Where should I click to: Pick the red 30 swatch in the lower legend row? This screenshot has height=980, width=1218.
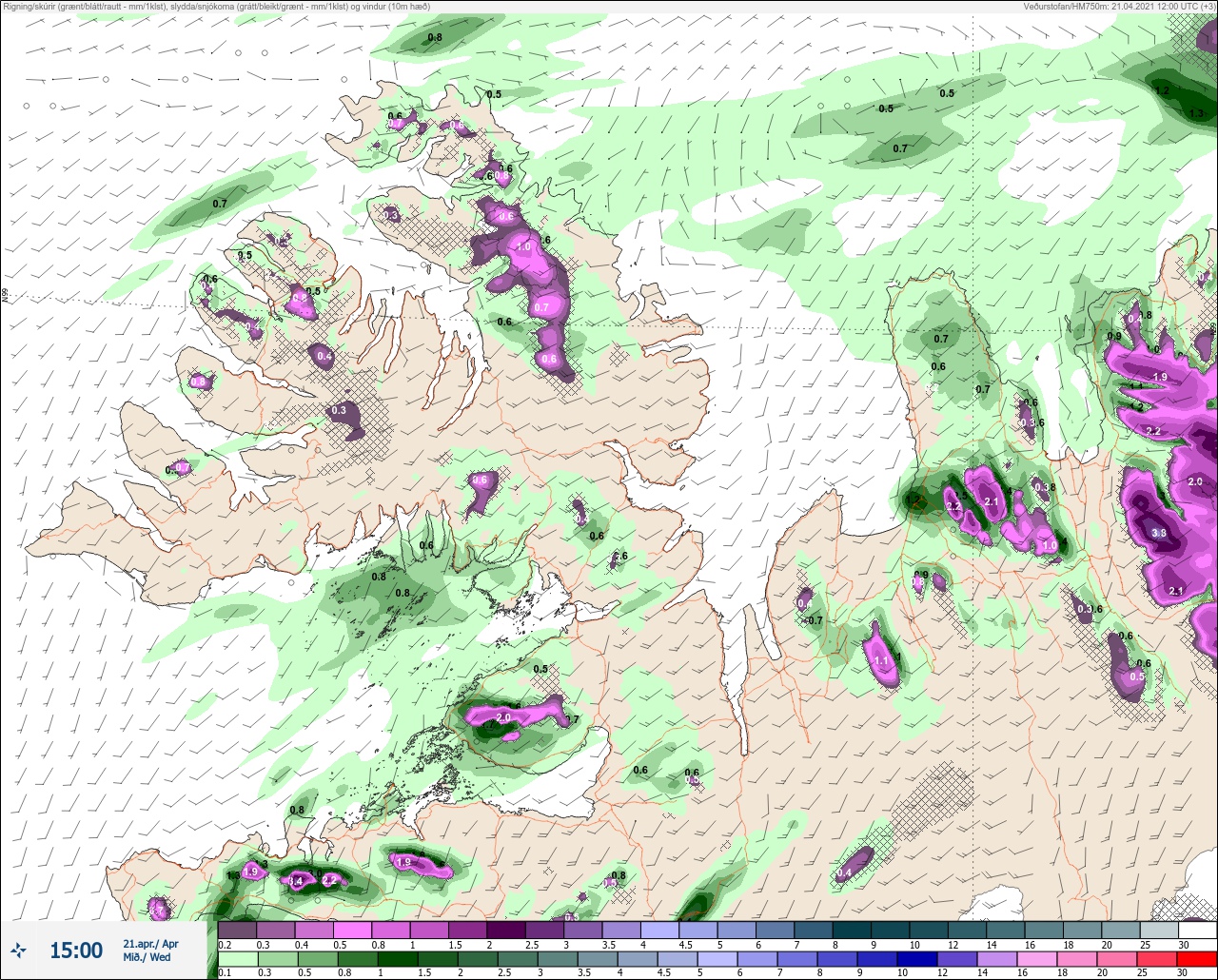1197,959
